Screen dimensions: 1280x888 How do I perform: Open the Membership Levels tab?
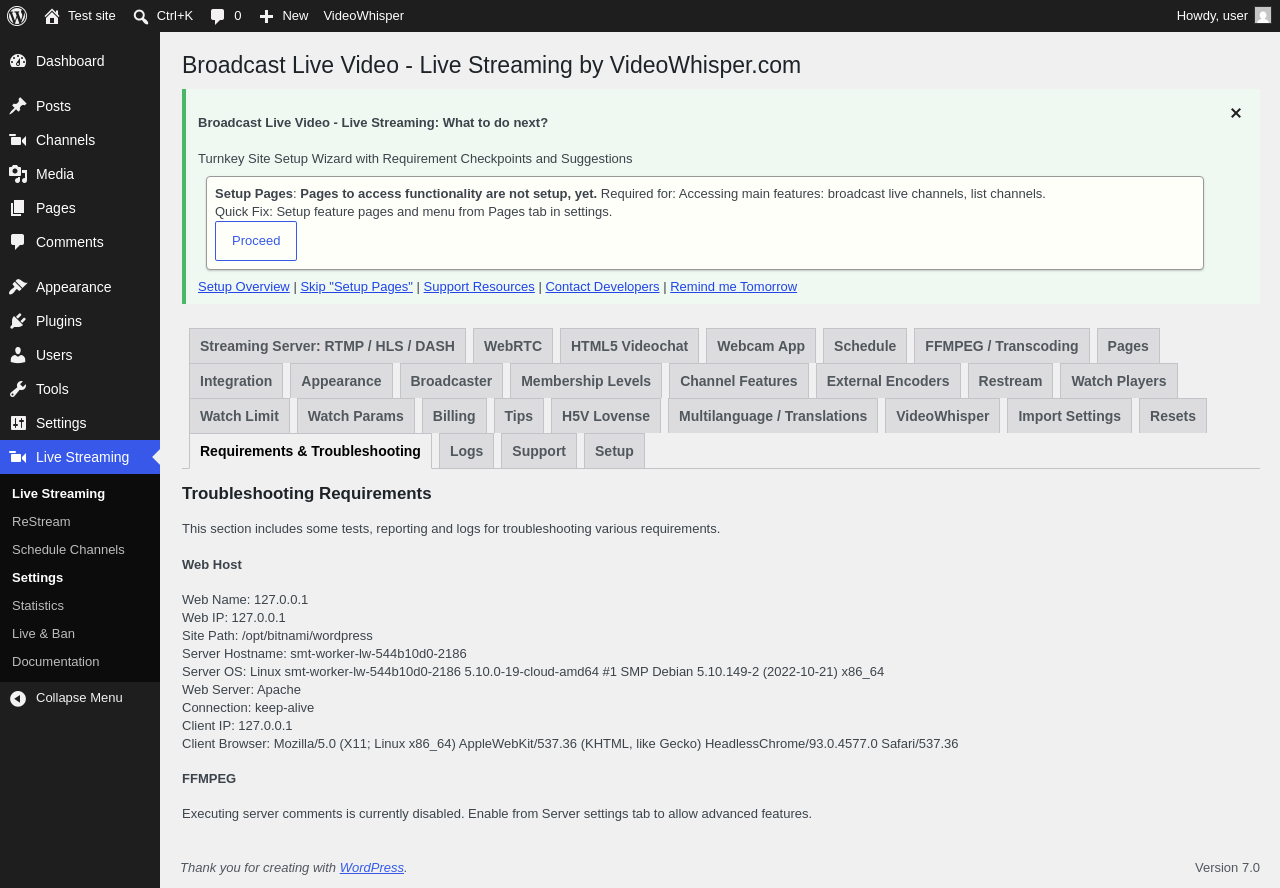[586, 381]
